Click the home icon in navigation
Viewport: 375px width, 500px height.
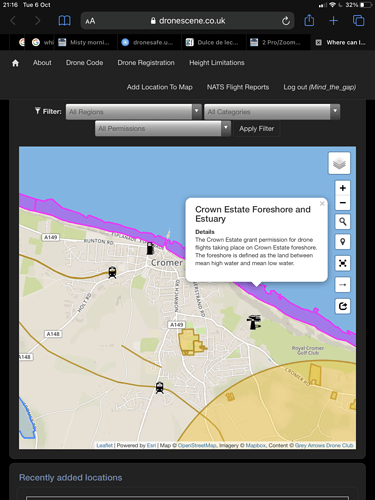click(15, 63)
